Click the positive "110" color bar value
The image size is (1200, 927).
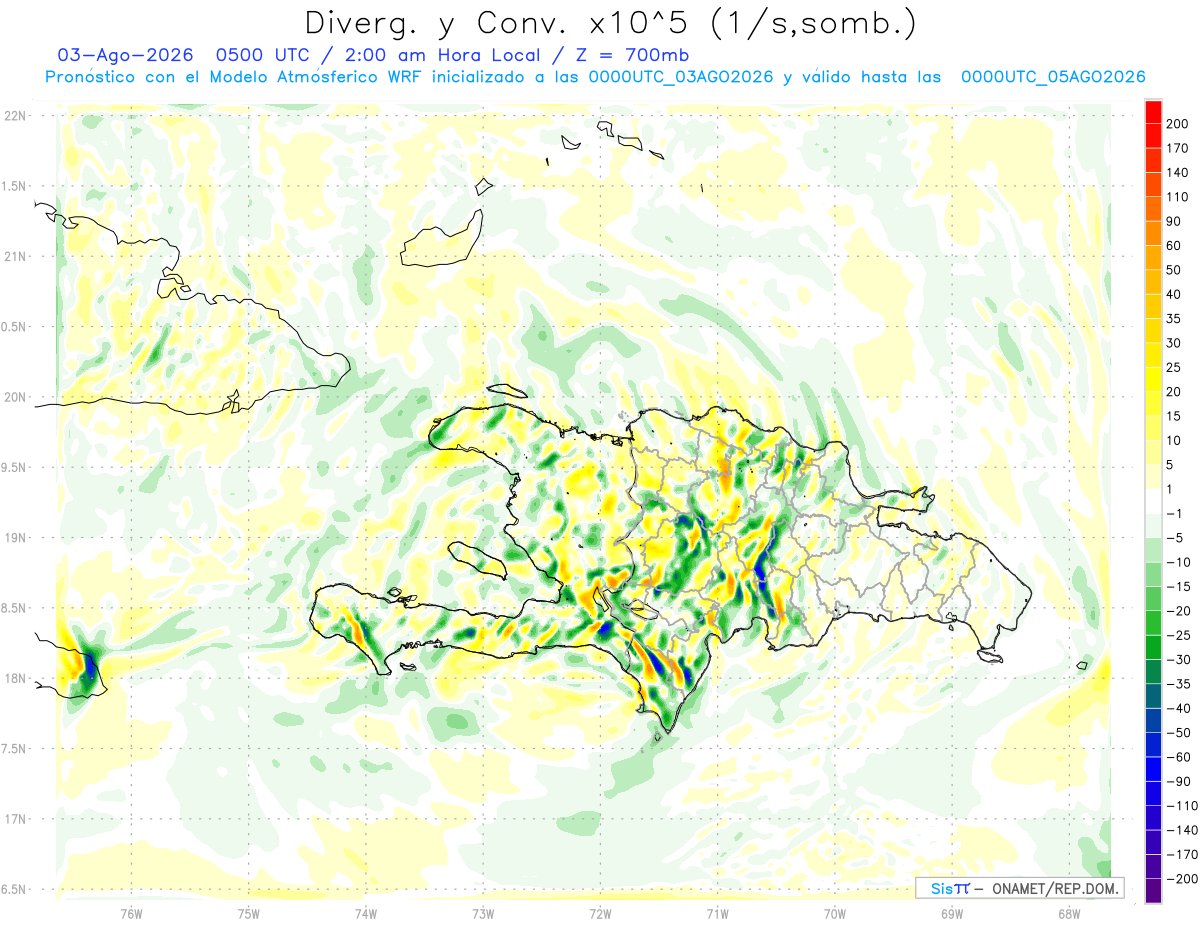pyautogui.click(x=1177, y=197)
